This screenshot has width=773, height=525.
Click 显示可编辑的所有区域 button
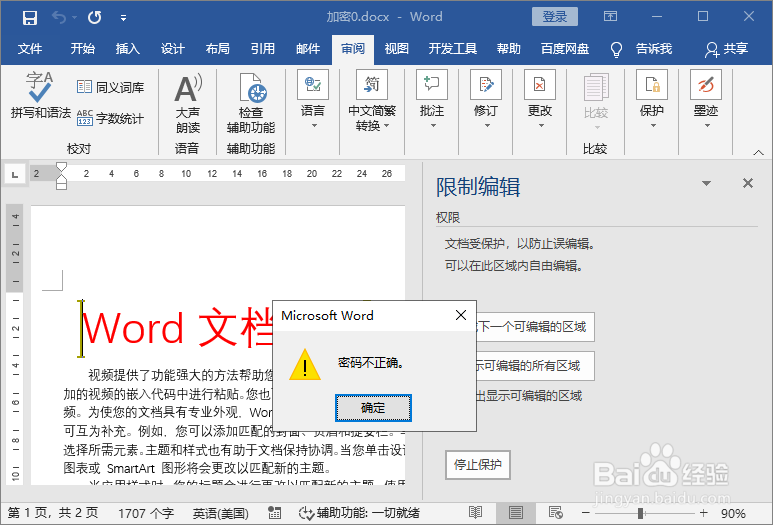coord(535,366)
